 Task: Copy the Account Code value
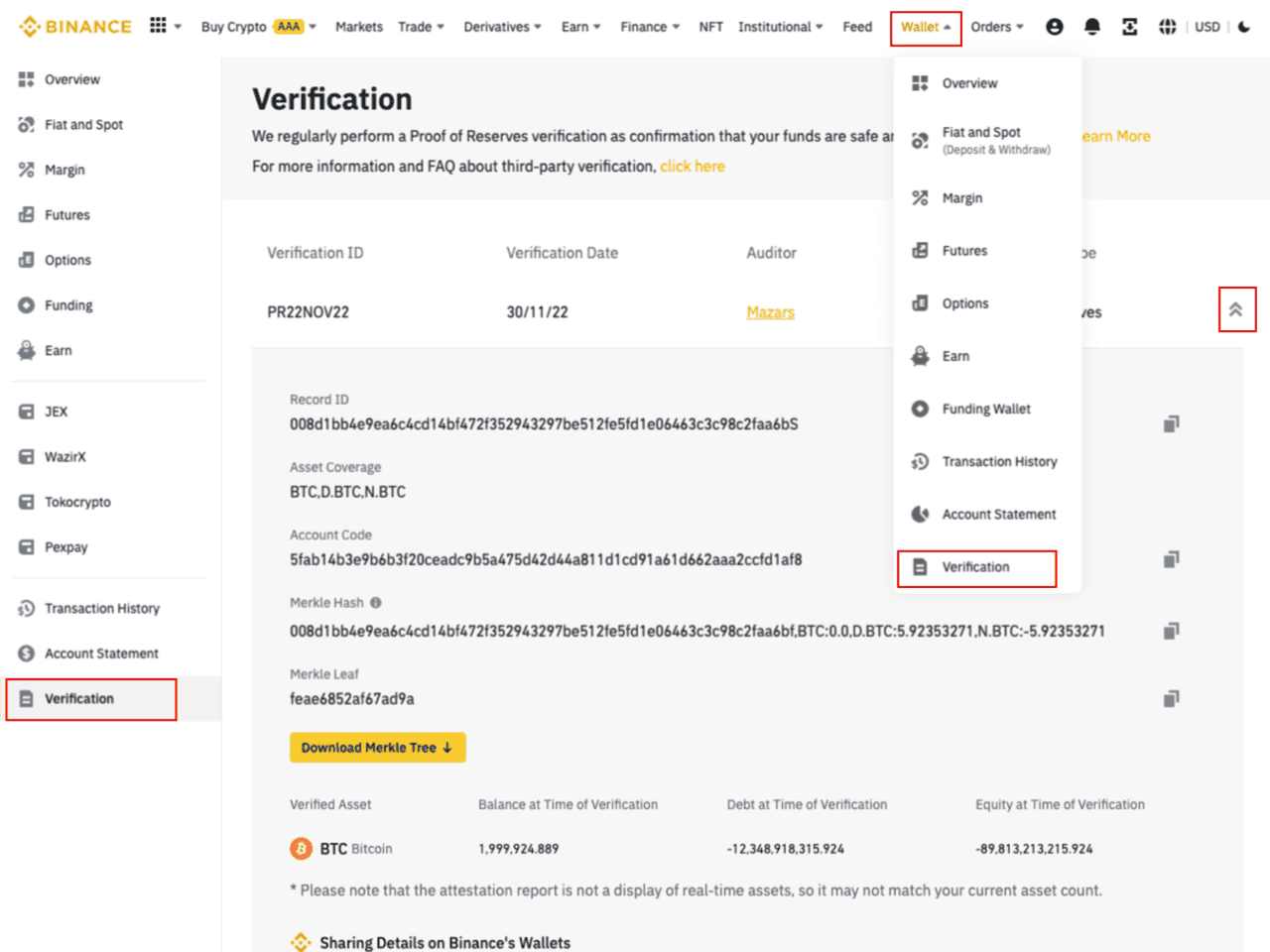pyautogui.click(x=1171, y=559)
